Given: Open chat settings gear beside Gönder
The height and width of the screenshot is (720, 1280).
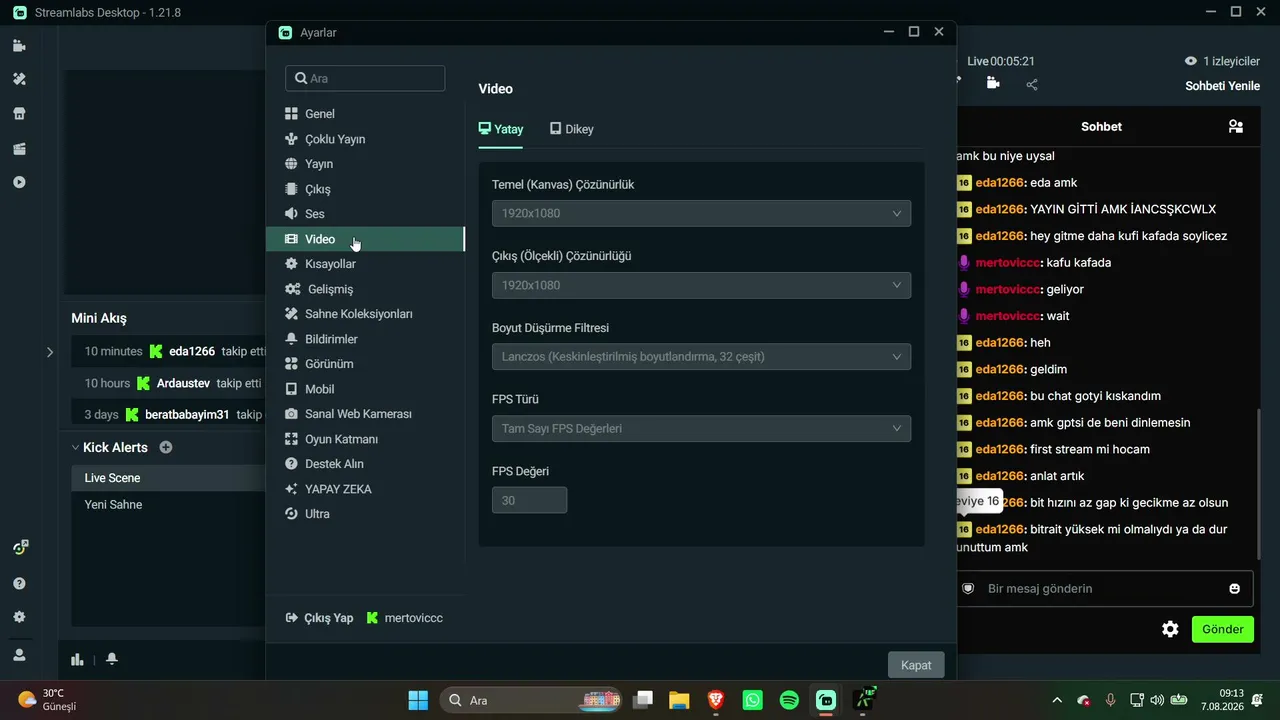Looking at the screenshot, I should (1170, 629).
